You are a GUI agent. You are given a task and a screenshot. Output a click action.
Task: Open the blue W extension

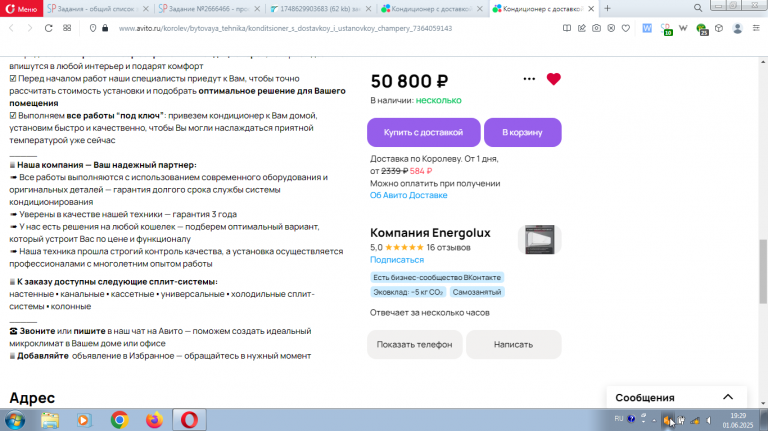pyautogui.click(x=647, y=28)
